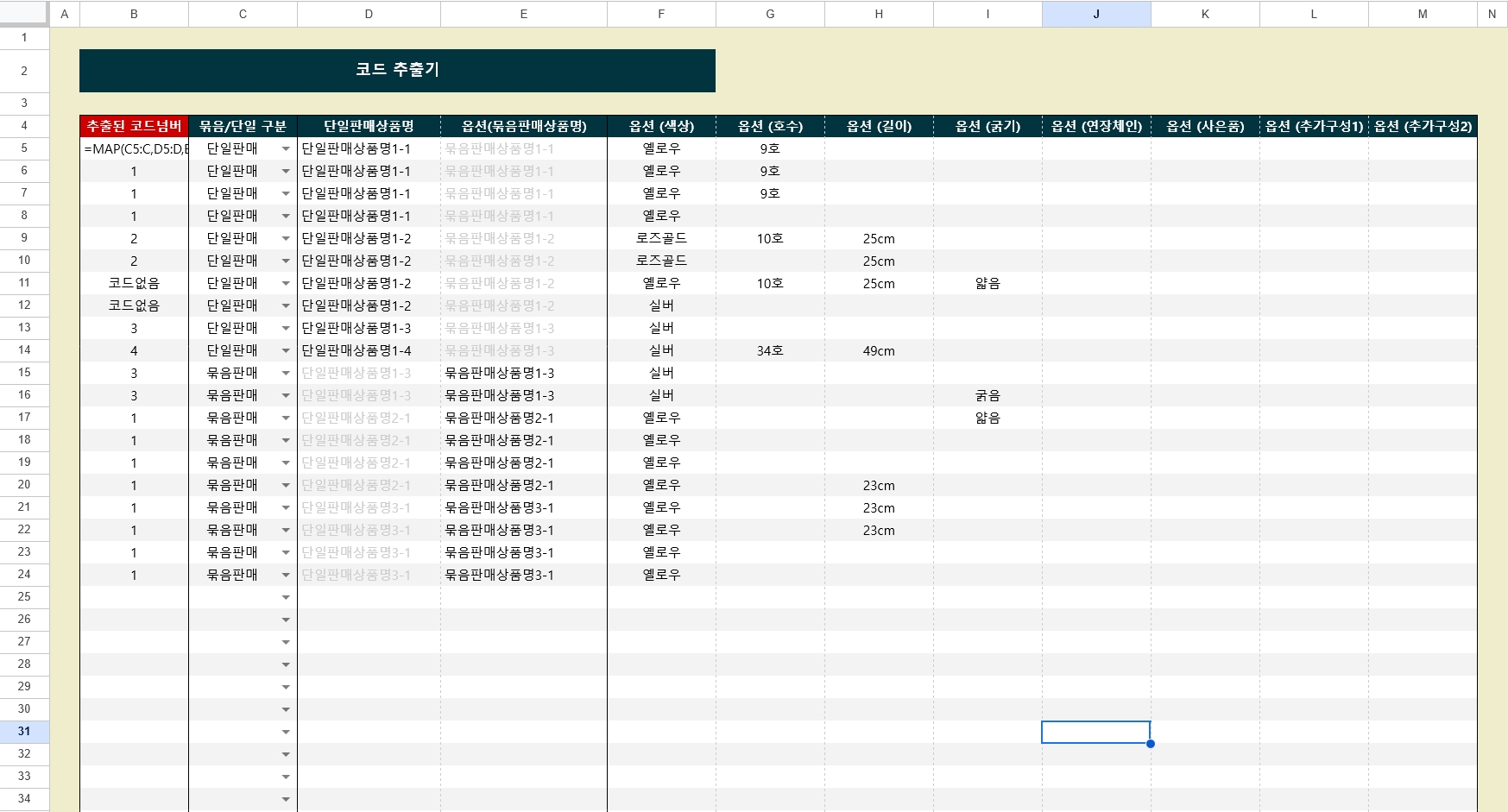The width and height of the screenshot is (1508, 812).
Task: Click 실버 cell in row 12
Action: (x=661, y=305)
